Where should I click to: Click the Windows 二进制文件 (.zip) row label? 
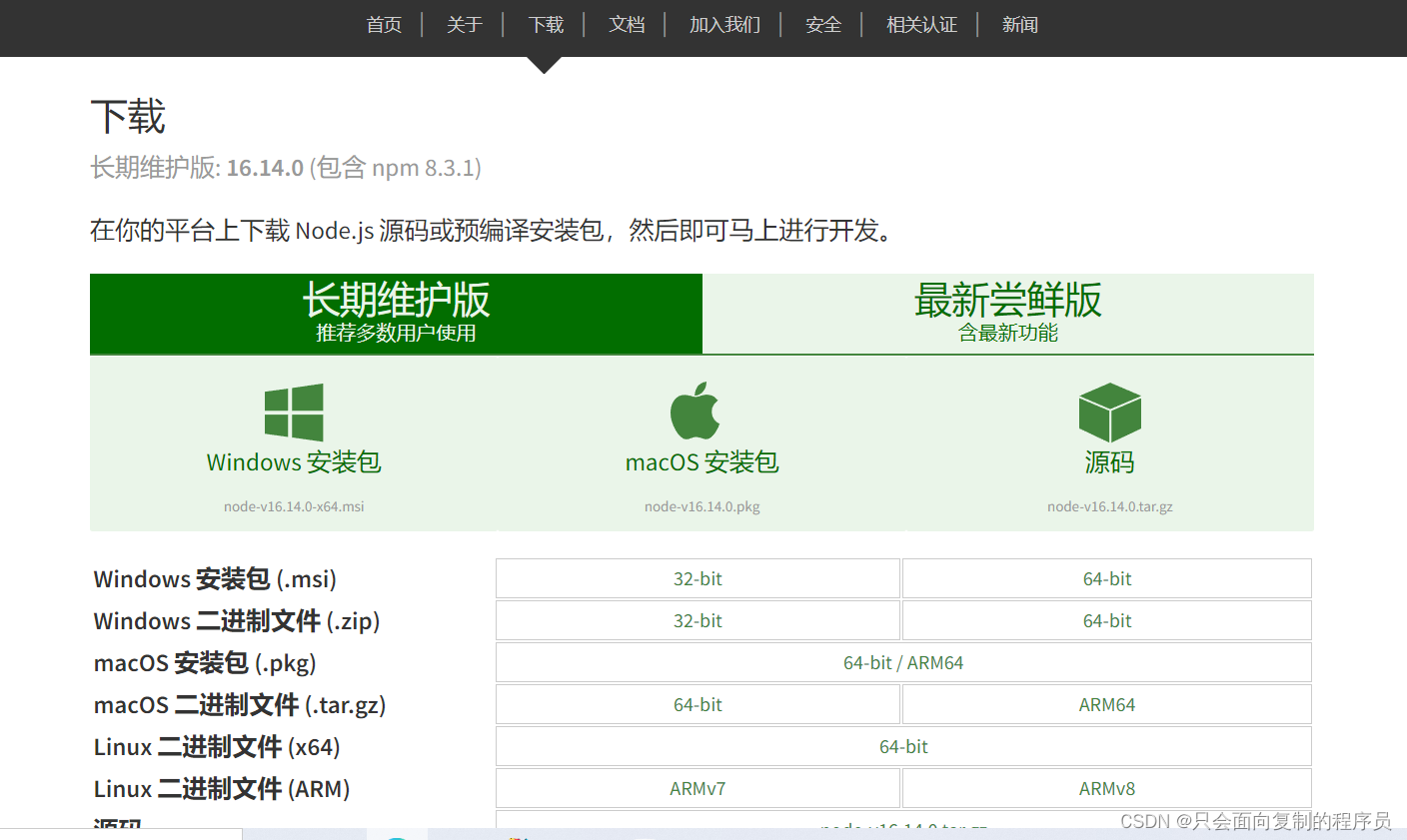[x=237, y=621]
